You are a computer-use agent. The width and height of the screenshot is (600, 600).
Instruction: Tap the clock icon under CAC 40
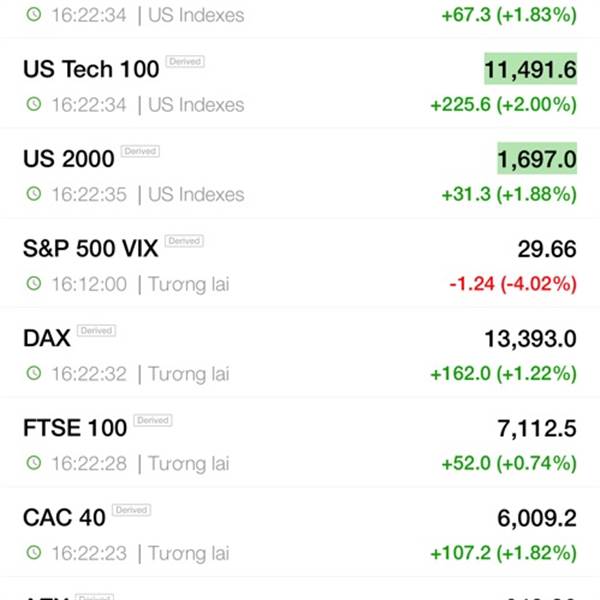(x=34, y=553)
